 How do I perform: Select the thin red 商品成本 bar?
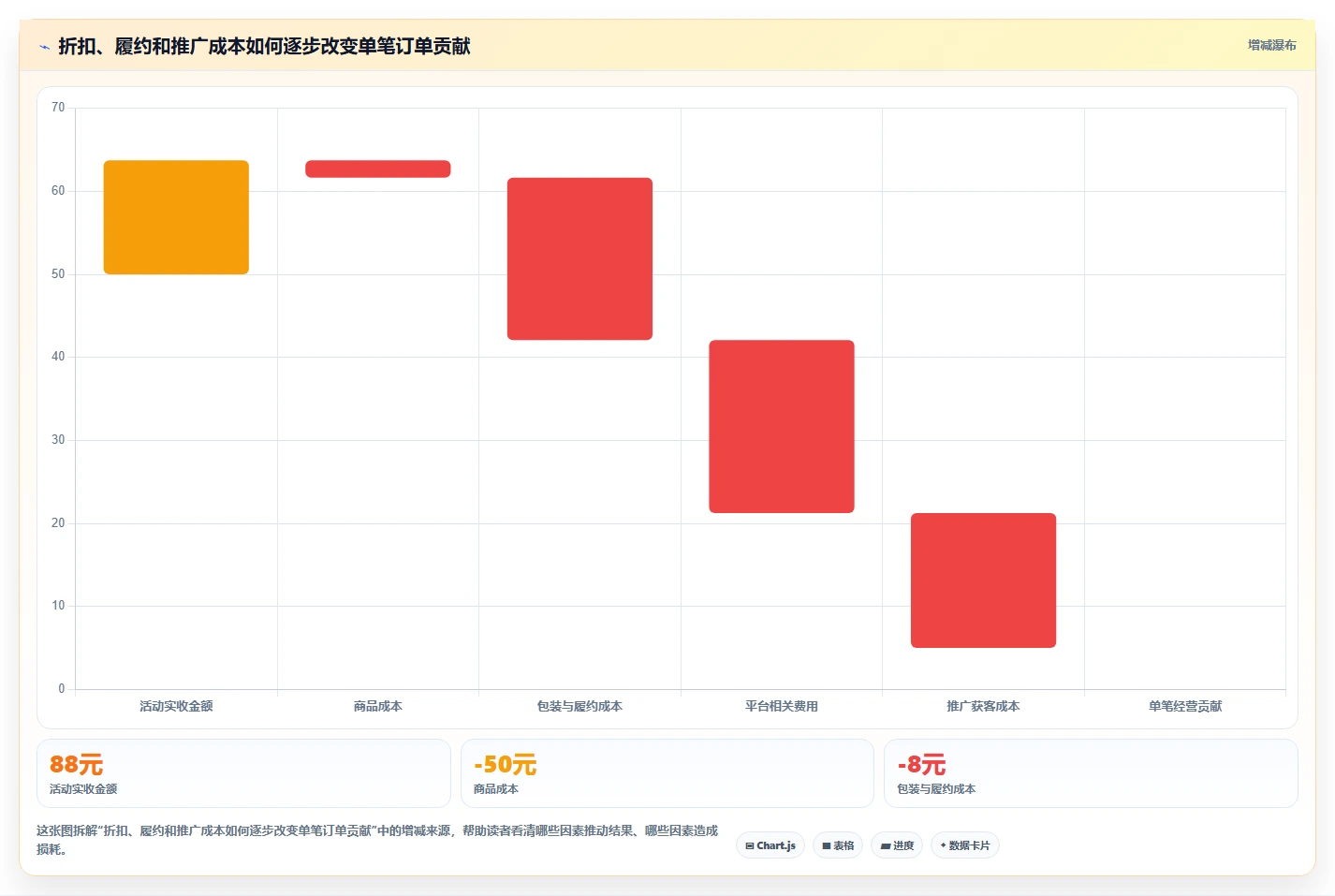[378, 169]
